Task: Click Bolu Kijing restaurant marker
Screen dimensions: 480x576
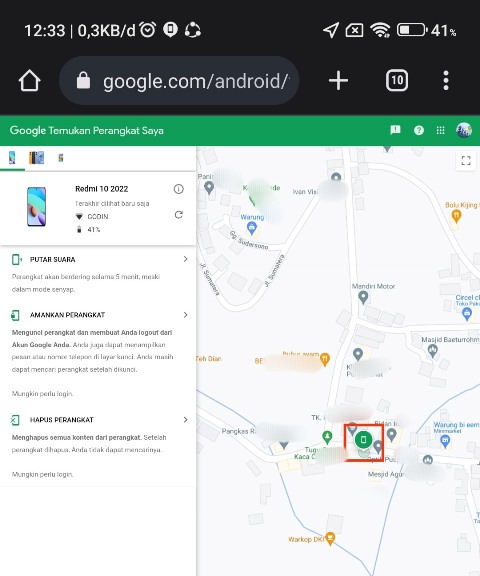Action: click(456, 216)
